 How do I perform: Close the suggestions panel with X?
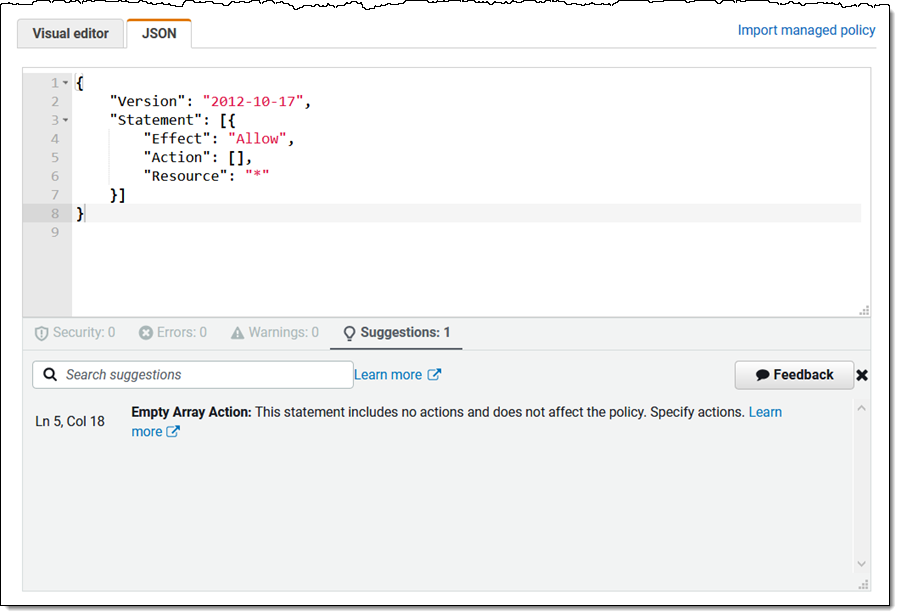point(862,375)
